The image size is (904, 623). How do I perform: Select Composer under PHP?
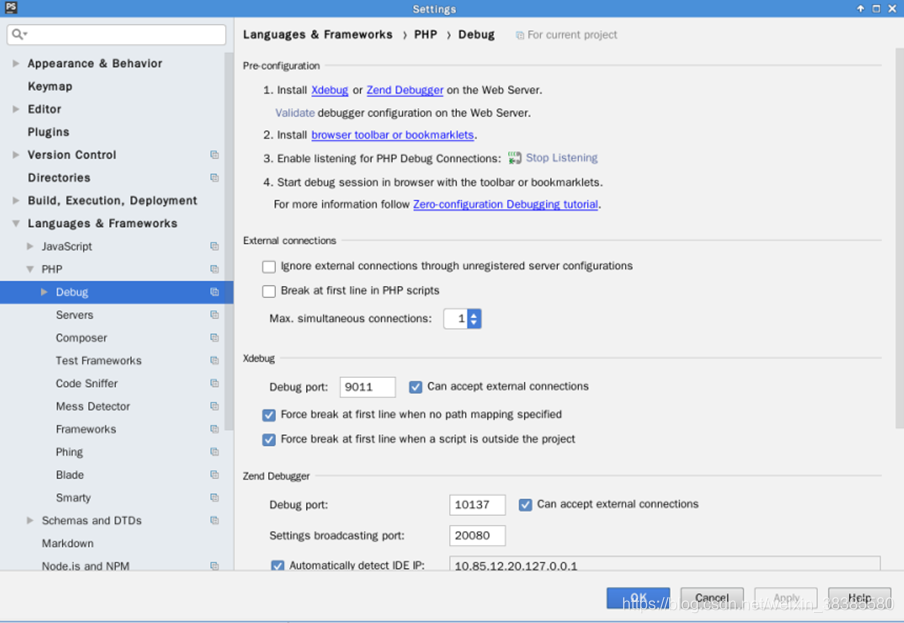point(81,338)
